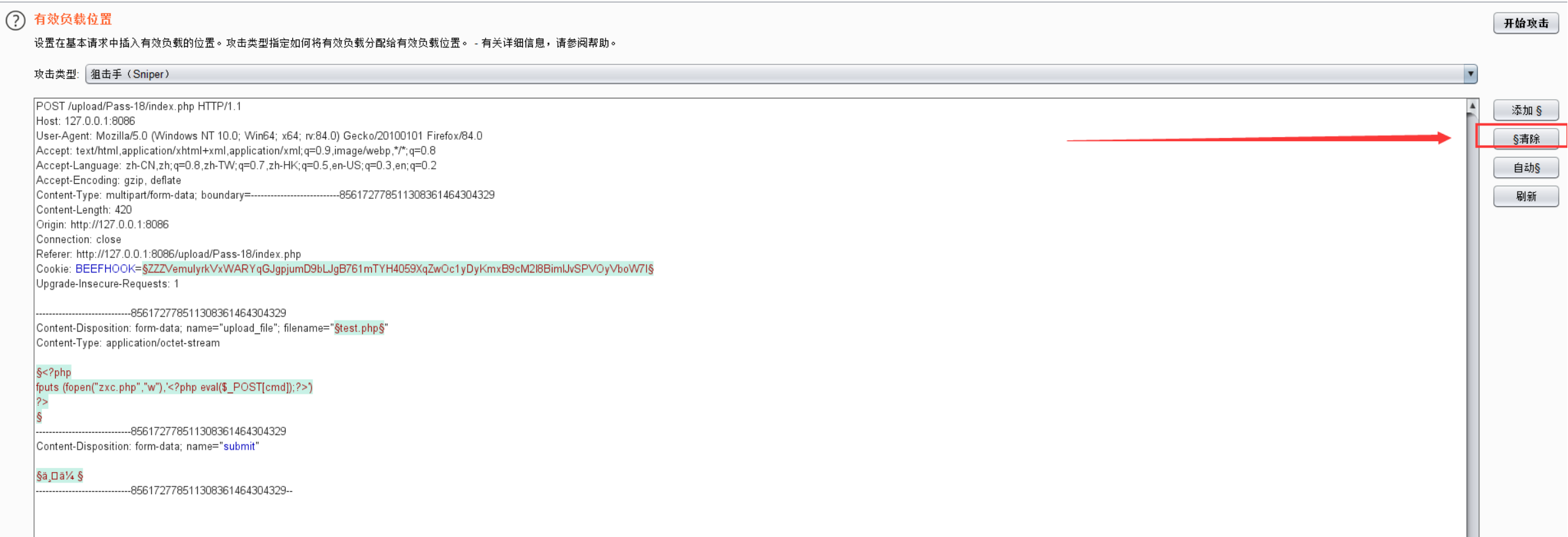The image size is (1568, 537).
Task: Click the 添加 § add marker button
Action: point(1526,110)
